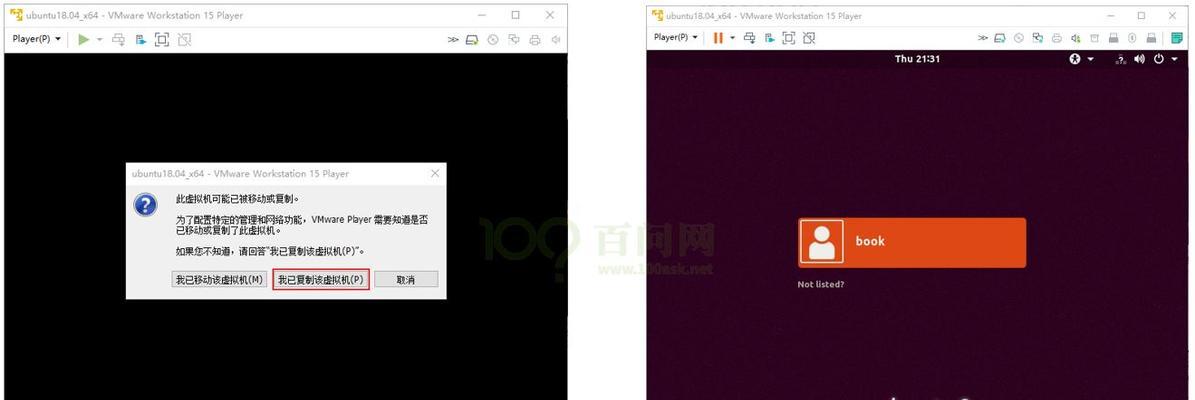Open the green notes icon in the login-screen window toolbar
The image size is (1195, 400).
(x=1177, y=38)
